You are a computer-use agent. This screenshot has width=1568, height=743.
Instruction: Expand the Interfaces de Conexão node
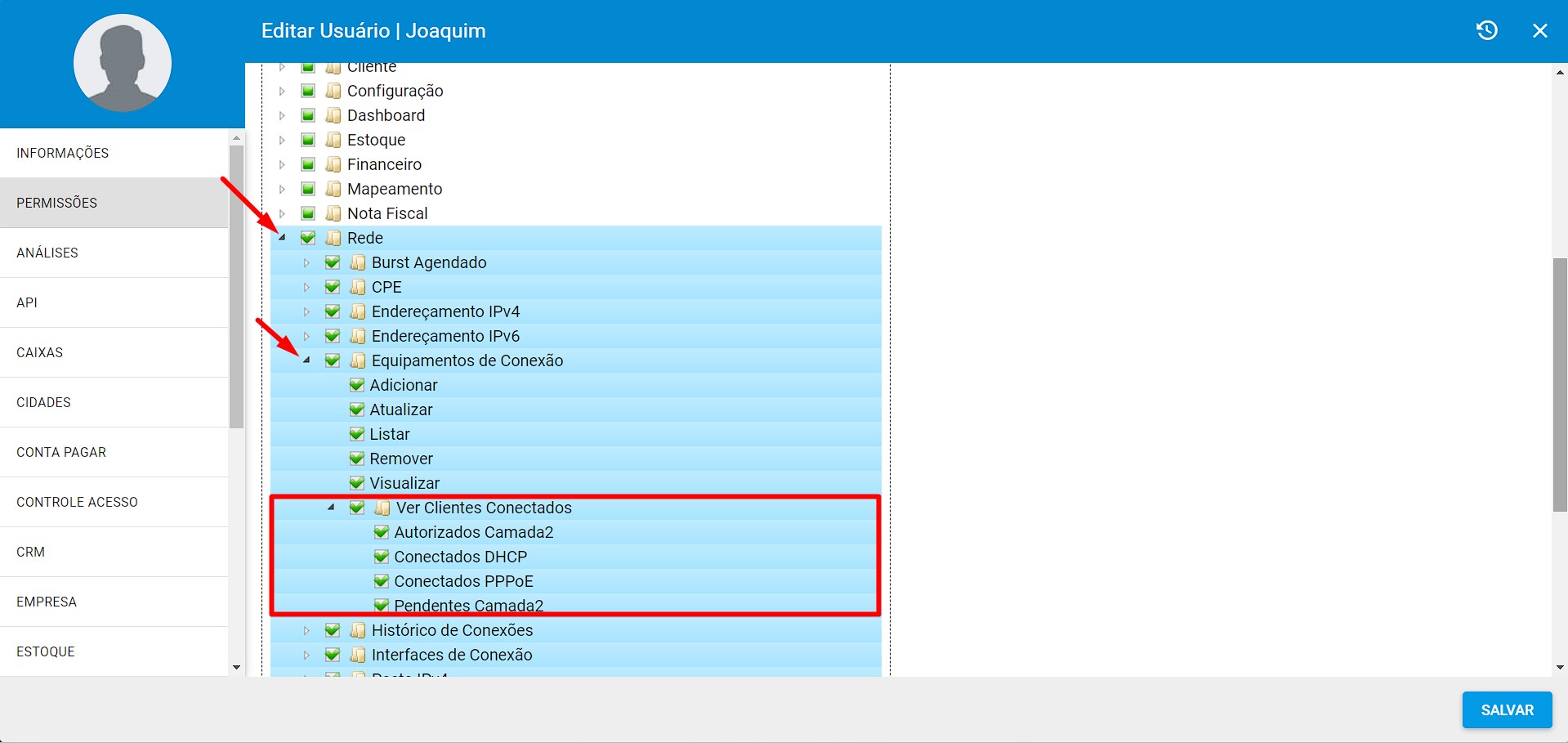click(x=306, y=655)
